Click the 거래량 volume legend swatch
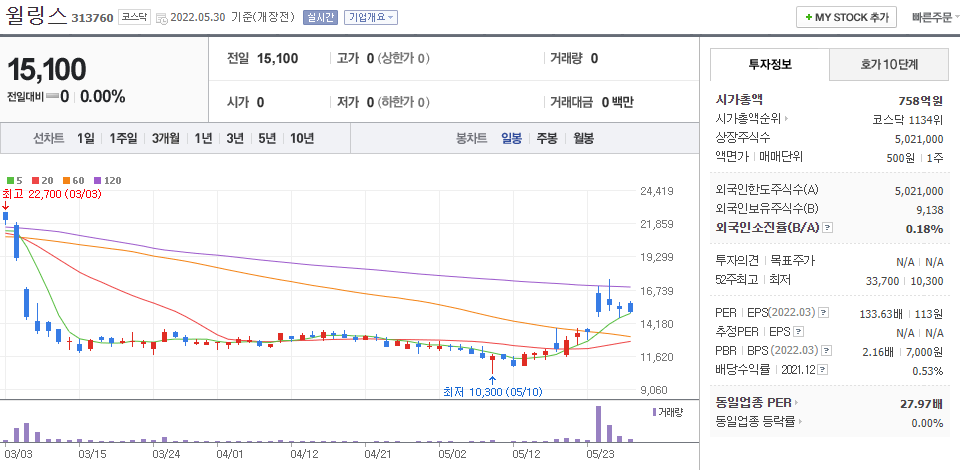This screenshot has width=963, height=470. [x=654, y=412]
